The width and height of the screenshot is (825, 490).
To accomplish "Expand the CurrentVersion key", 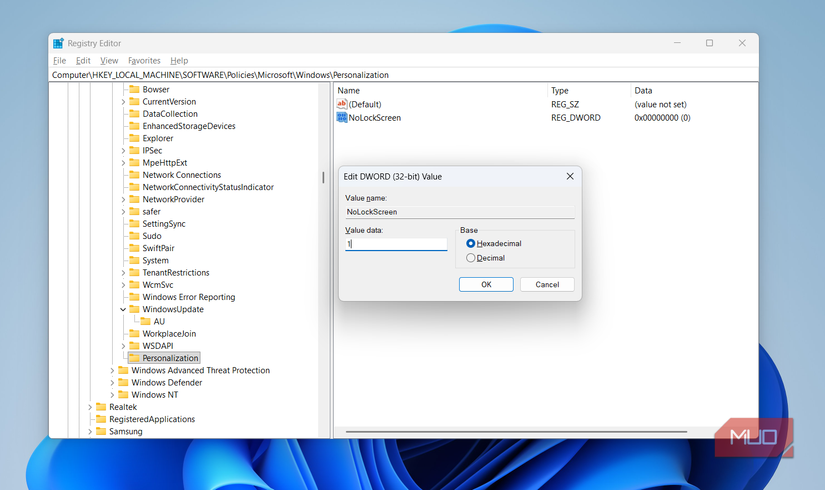I will pyautogui.click(x=123, y=102).
